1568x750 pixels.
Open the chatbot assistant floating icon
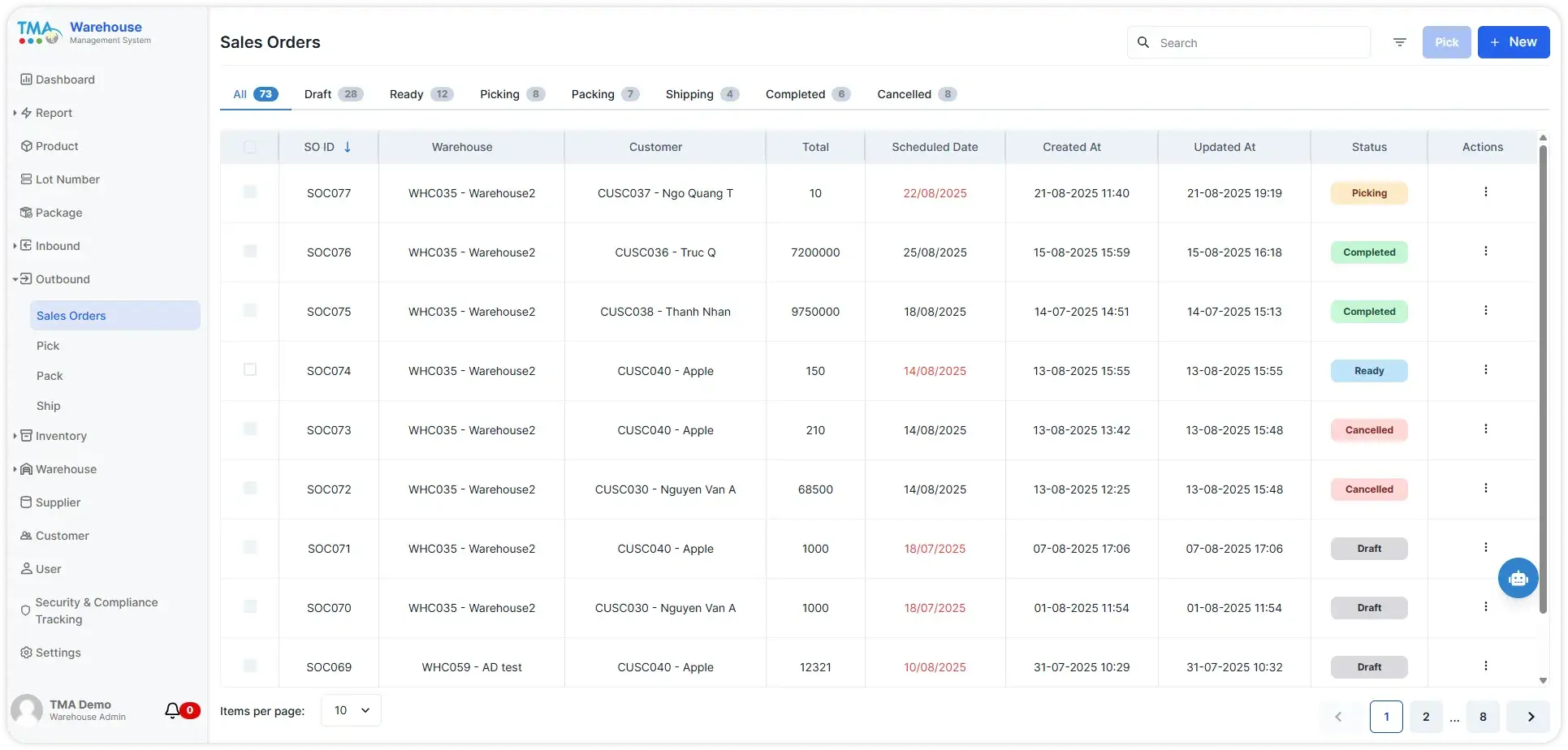(x=1518, y=578)
